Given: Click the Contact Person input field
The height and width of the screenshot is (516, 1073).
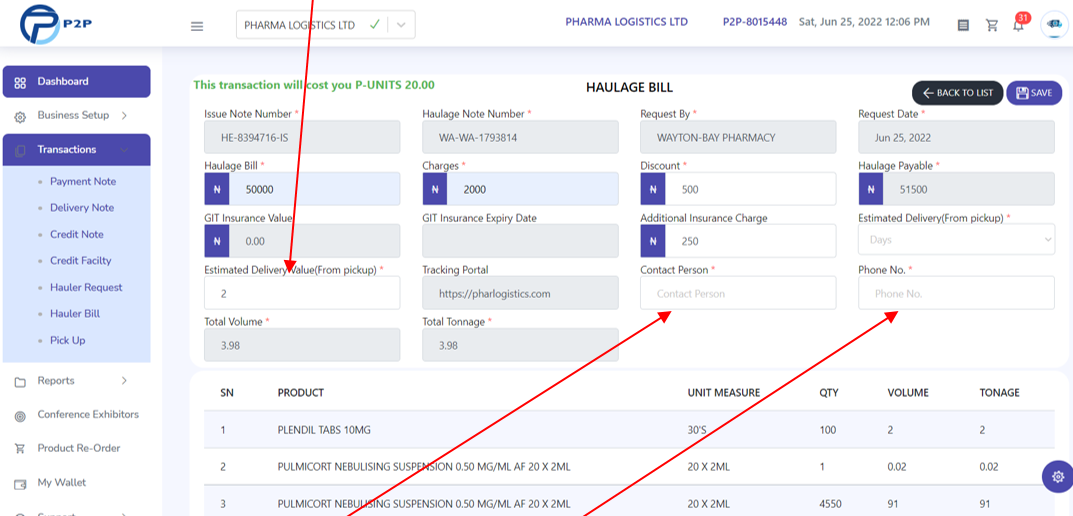Looking at the screenshot, I should click(738, 293).
